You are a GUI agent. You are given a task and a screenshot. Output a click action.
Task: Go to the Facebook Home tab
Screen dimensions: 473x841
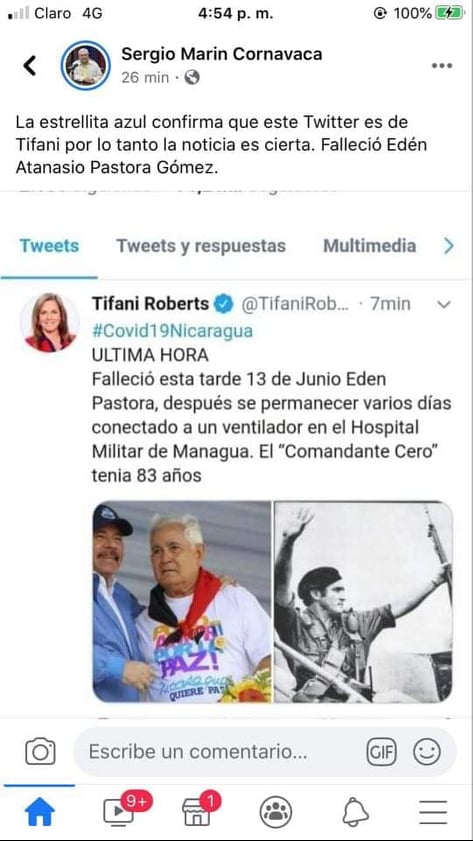click(x=40, y=812)
